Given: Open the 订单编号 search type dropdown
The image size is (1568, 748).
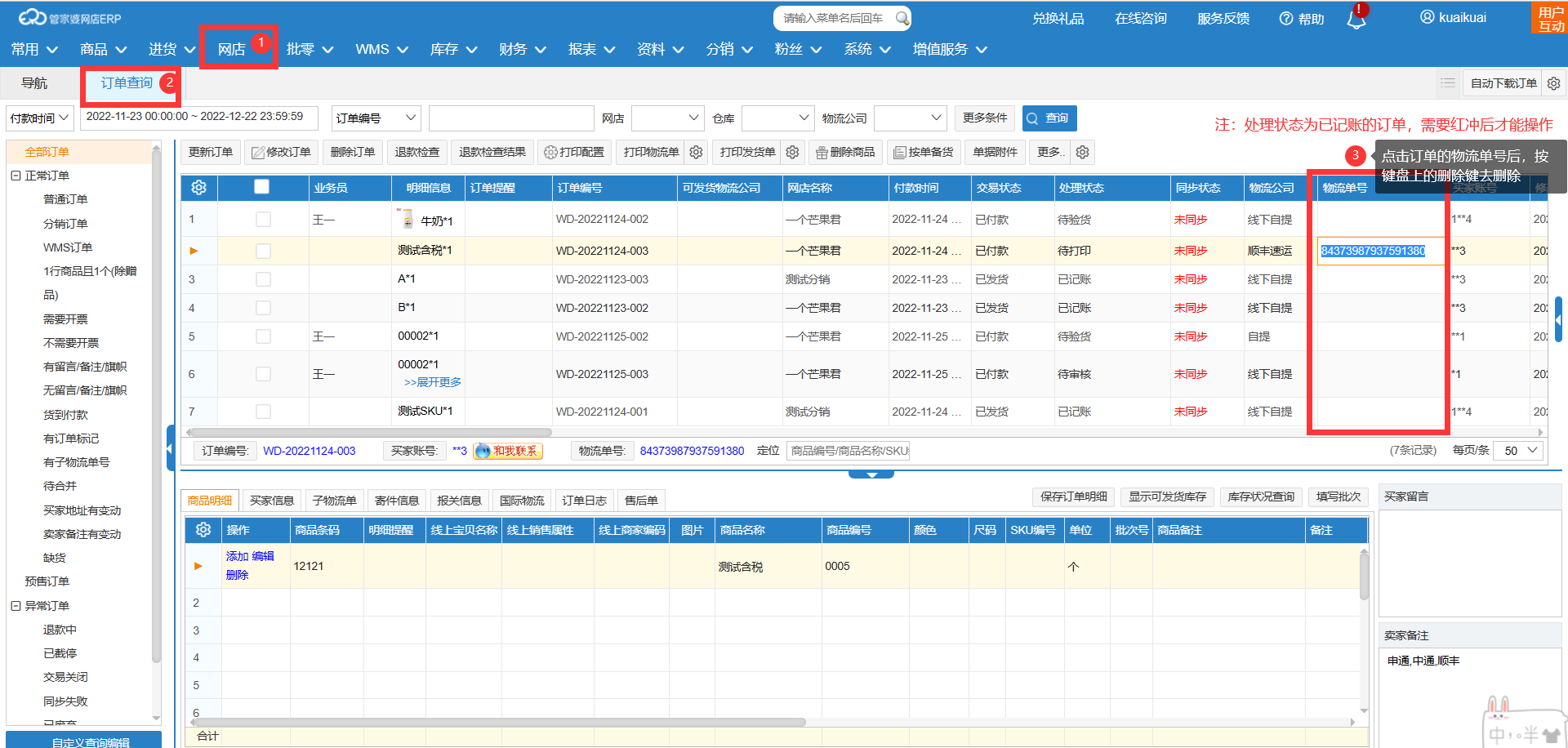Looking at the screenshot, I should pyautogui.click(x=376, y=118).
